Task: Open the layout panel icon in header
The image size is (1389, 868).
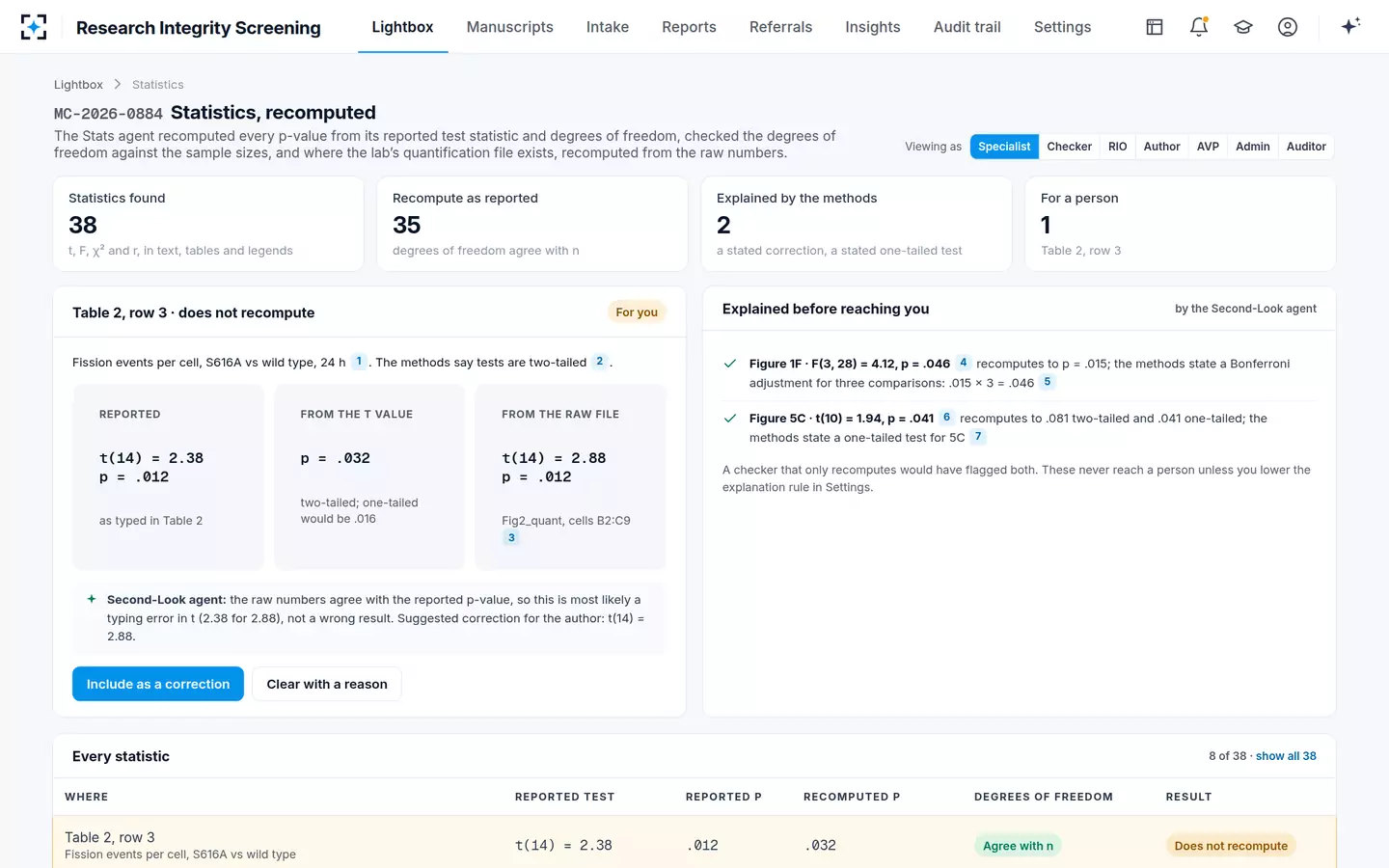Action: (x=1155, y=27)
